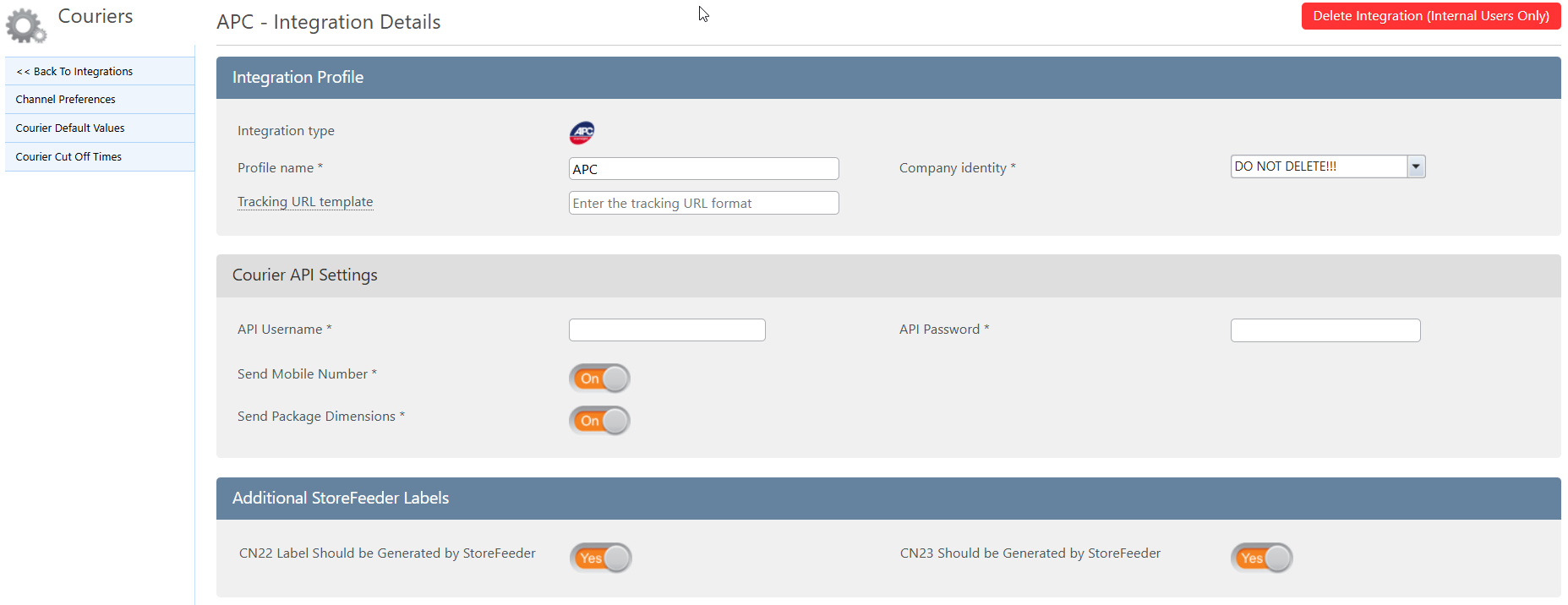
Task: Click the Couriers gear settings icon
Action: point(26,25)
